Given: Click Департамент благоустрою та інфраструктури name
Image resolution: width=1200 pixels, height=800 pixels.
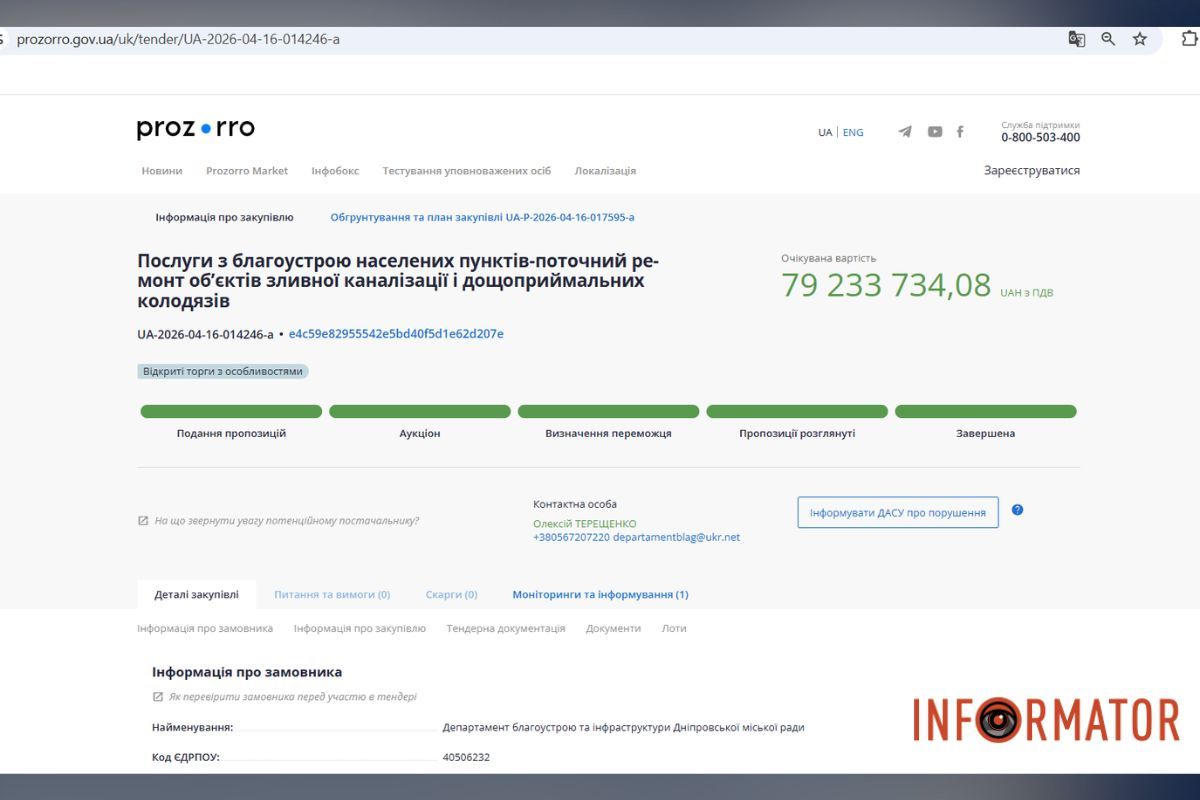Looking at the screenshot, I should point(623,727).
